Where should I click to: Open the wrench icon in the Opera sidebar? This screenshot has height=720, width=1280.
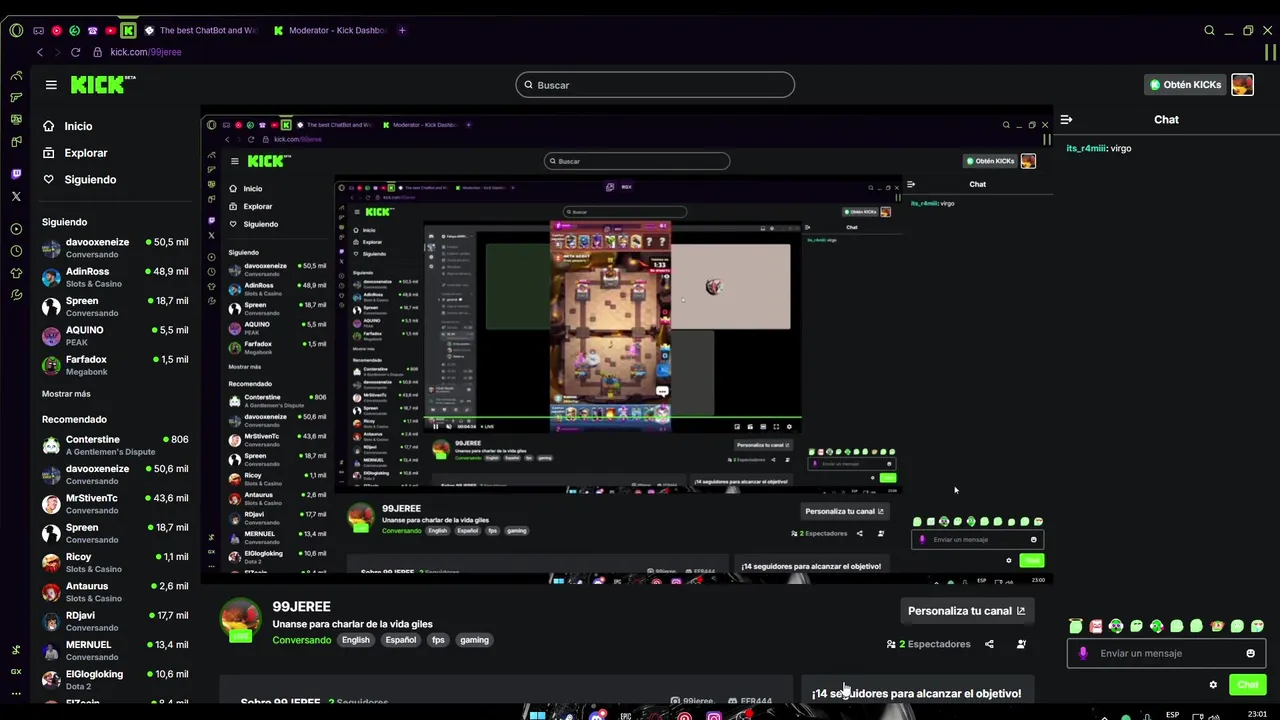pos(16,295)
